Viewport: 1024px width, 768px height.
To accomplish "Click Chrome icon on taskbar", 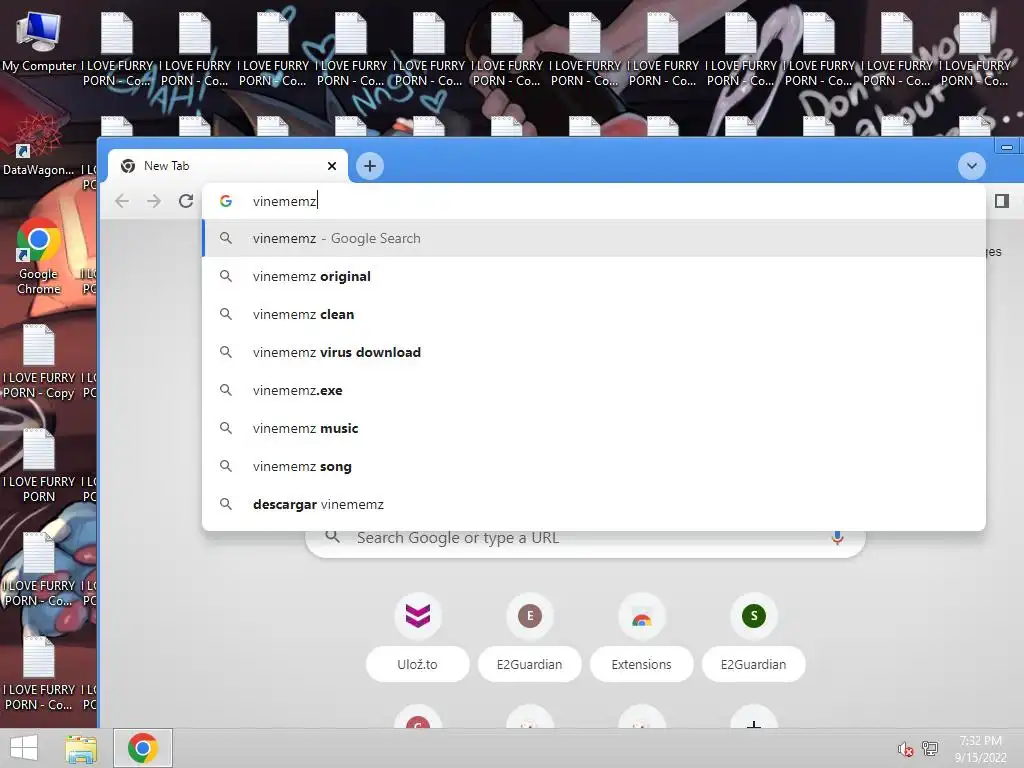I will (143, 748).
